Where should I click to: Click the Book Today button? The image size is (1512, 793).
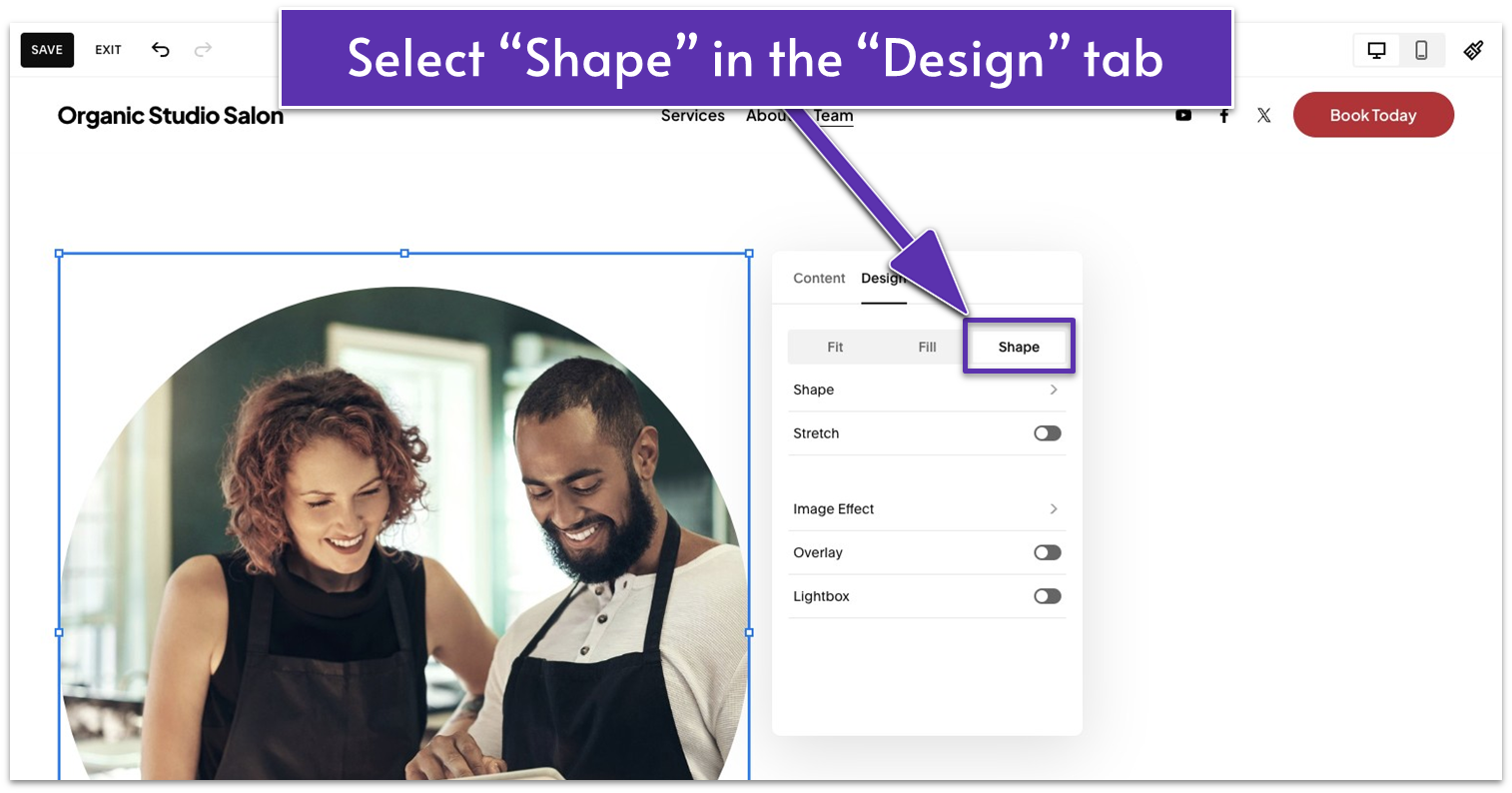coord(1373,115)
